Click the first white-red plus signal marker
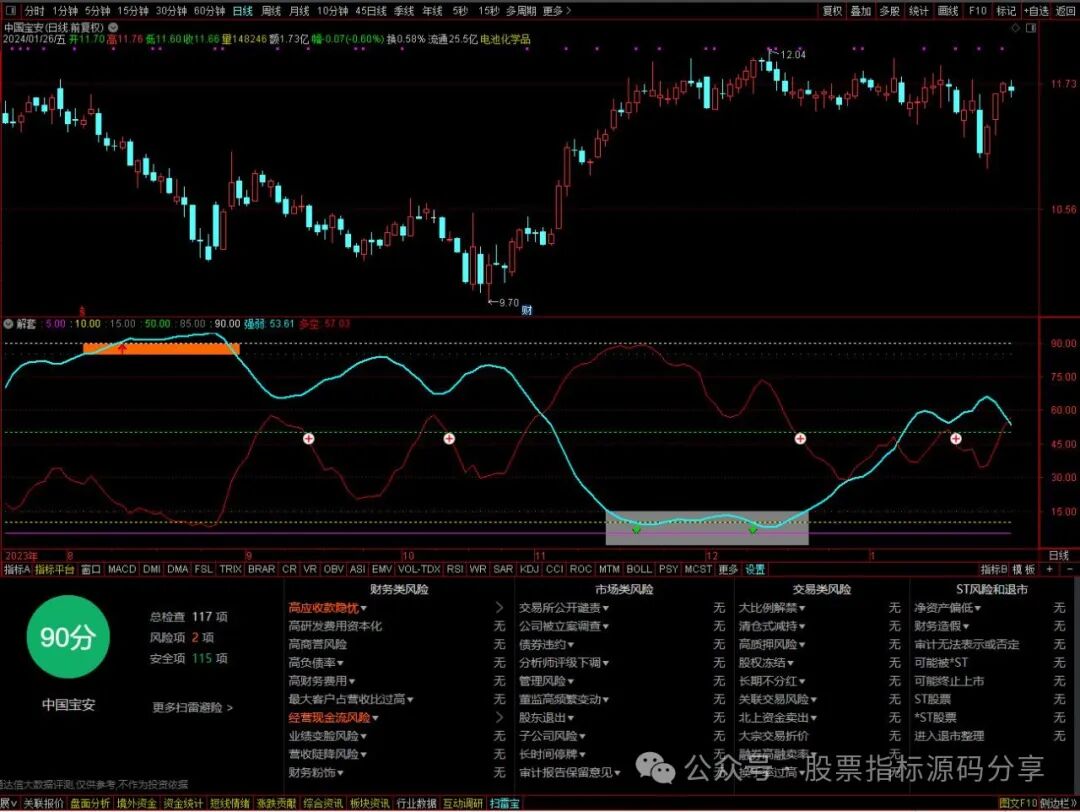 click(x=309, y=438)
